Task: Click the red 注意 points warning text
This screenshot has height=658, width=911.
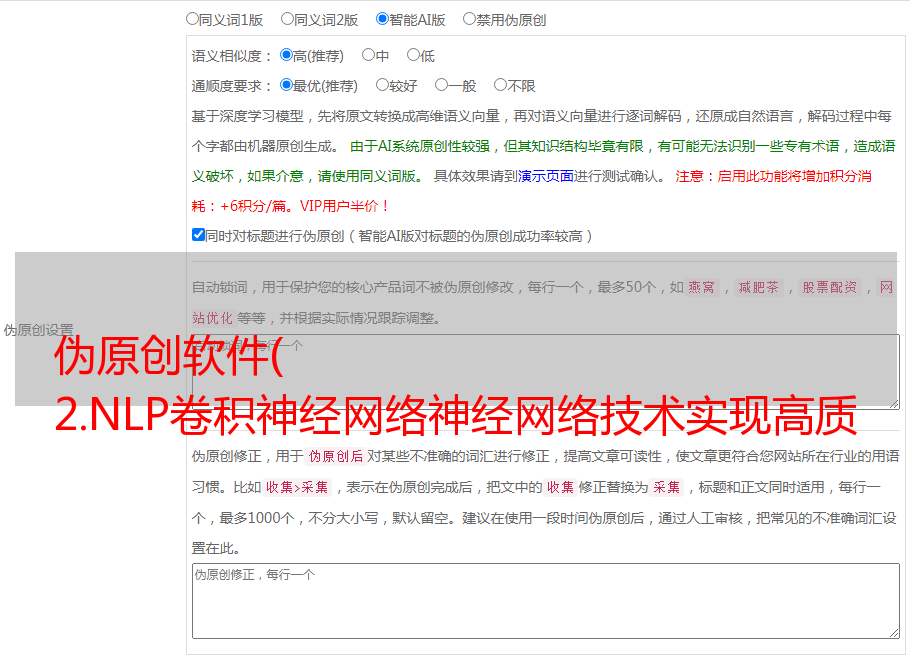Action: [x=532, y=191]
